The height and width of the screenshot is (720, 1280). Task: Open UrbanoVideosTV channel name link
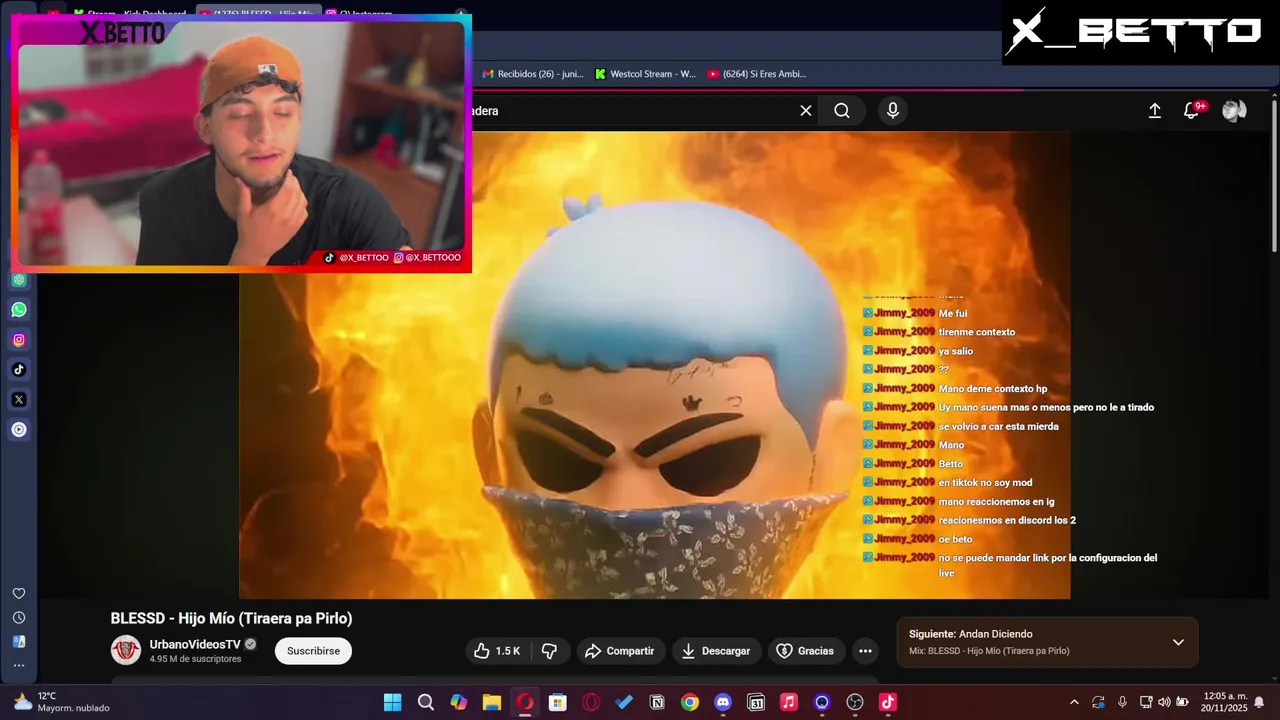pos(195,644)
